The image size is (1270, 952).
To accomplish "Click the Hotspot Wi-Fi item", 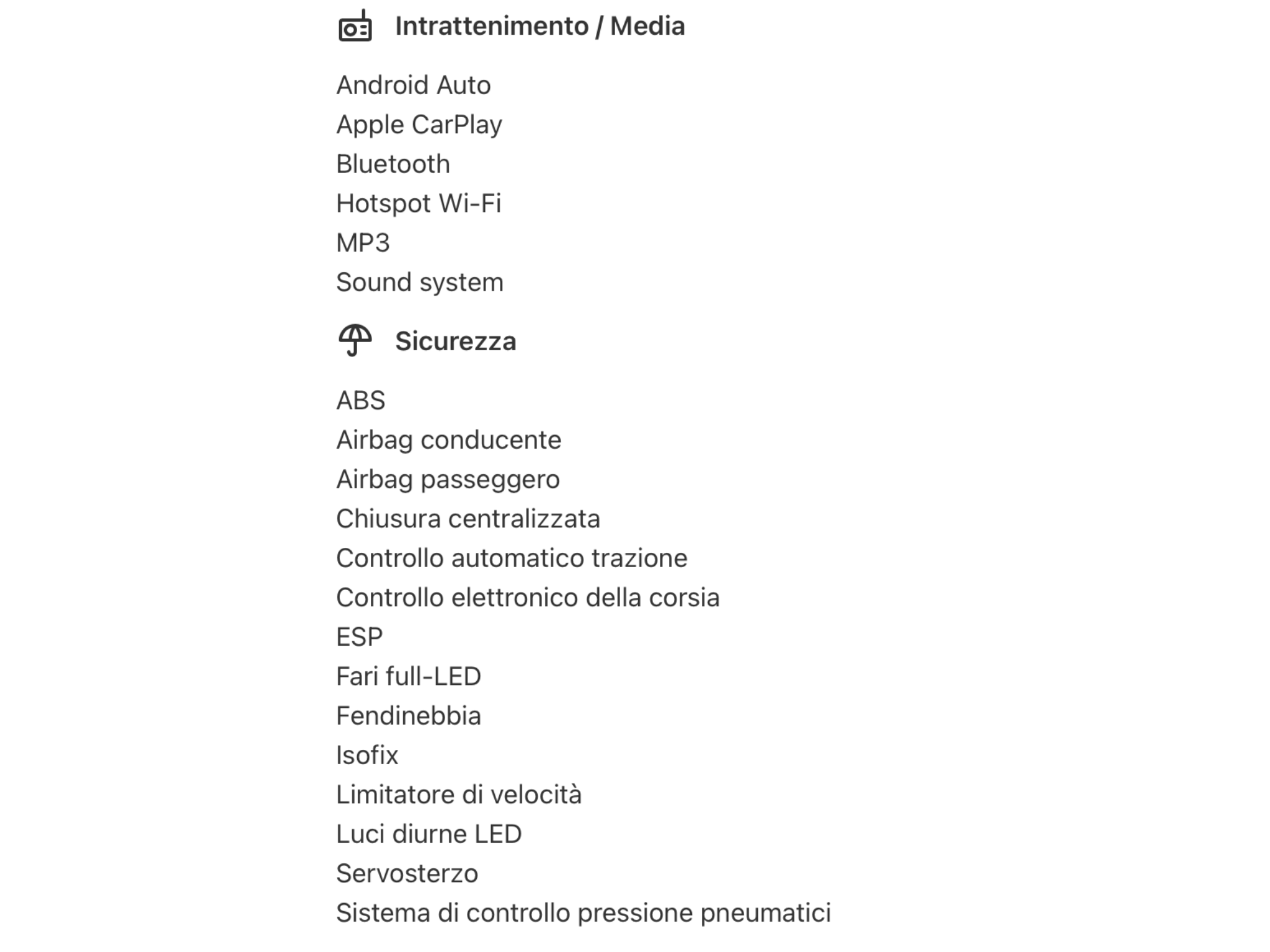I will click(418, 204).
